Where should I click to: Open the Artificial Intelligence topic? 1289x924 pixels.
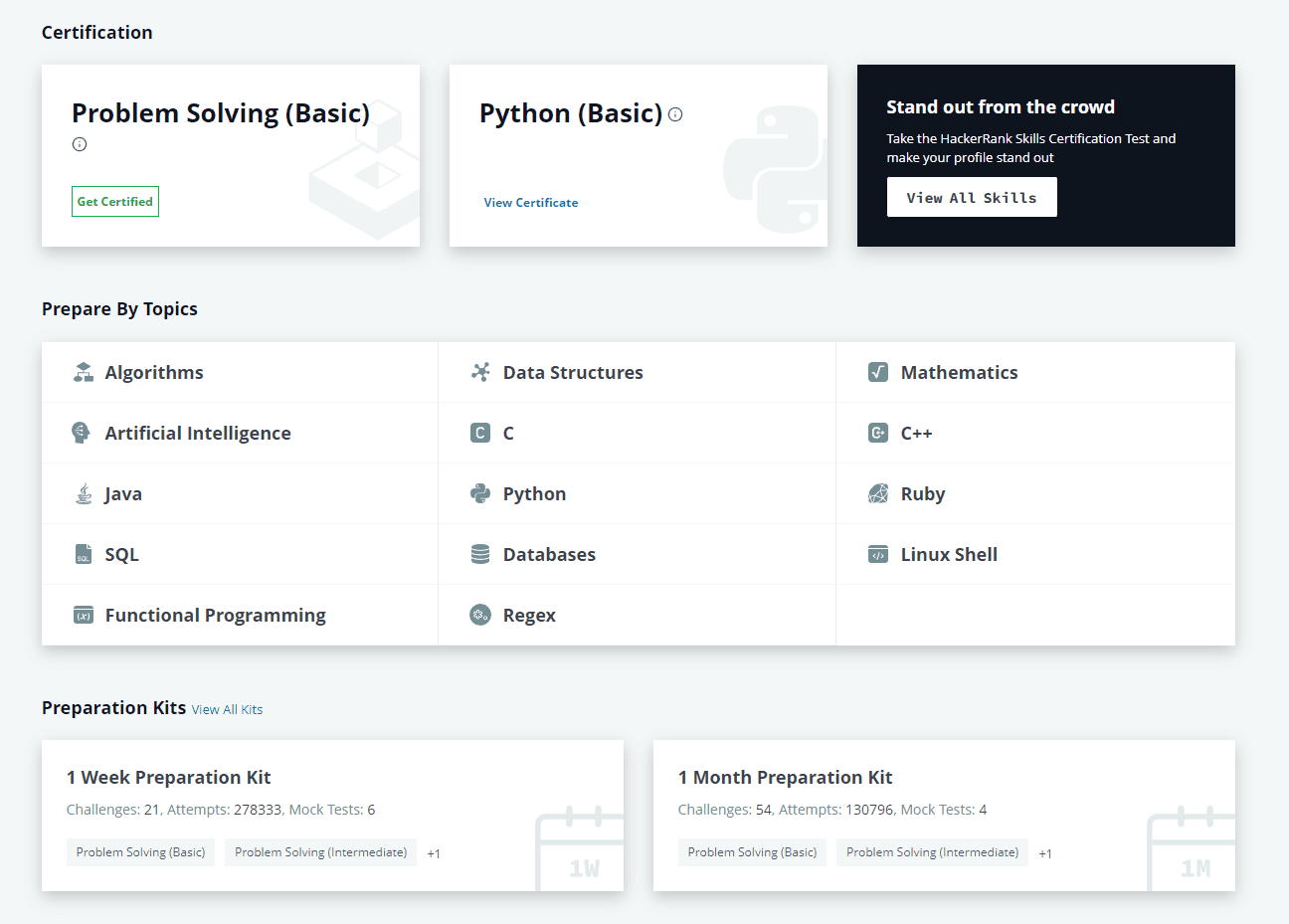tap(198, 433)
